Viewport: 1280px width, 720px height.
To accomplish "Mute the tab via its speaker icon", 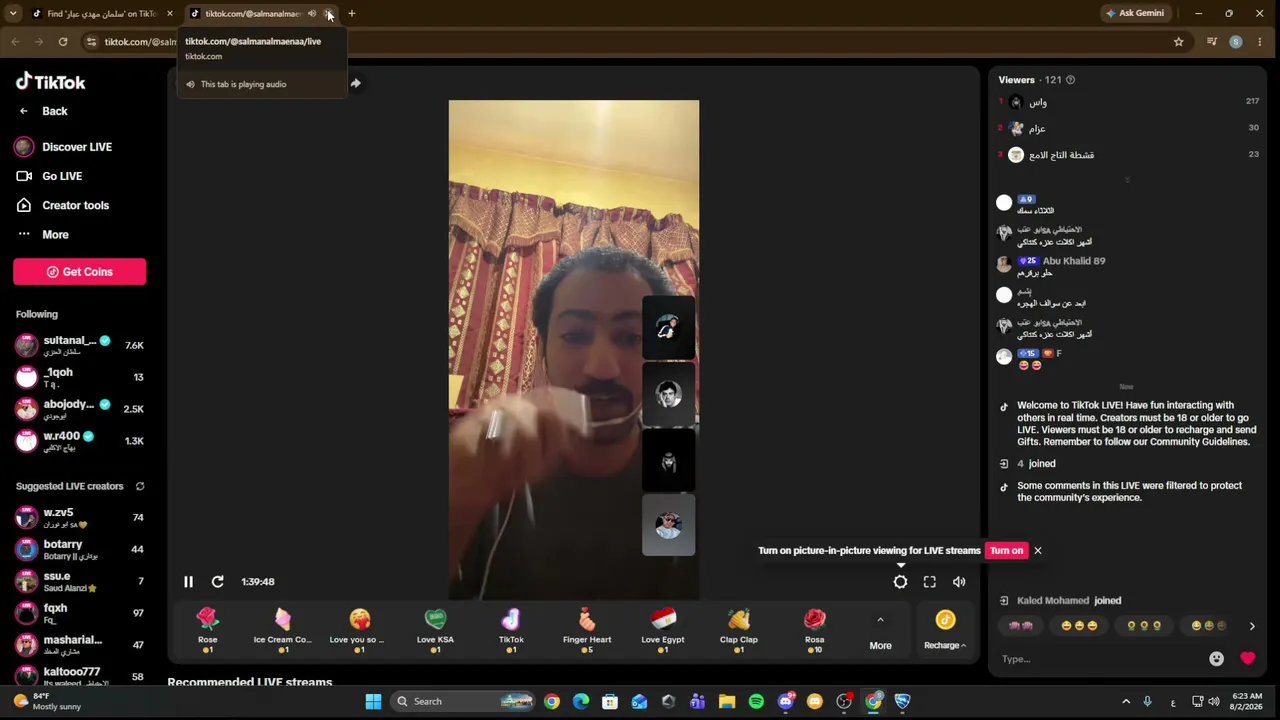I will click(x=312, y=14).
